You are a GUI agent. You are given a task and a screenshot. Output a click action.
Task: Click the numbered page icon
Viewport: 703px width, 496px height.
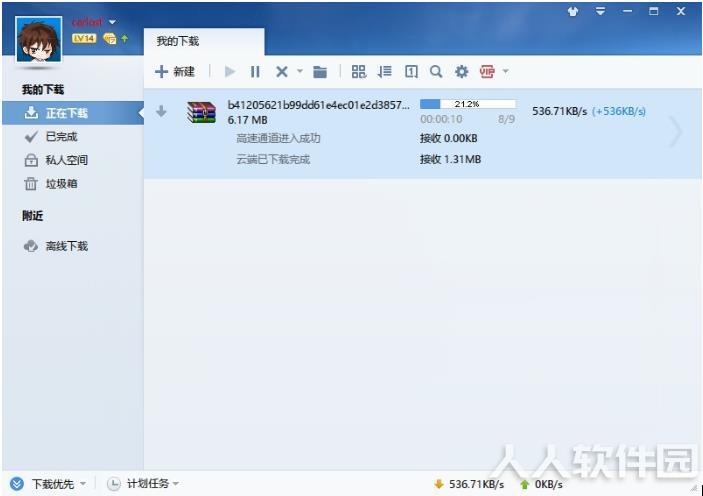[411, 72]
